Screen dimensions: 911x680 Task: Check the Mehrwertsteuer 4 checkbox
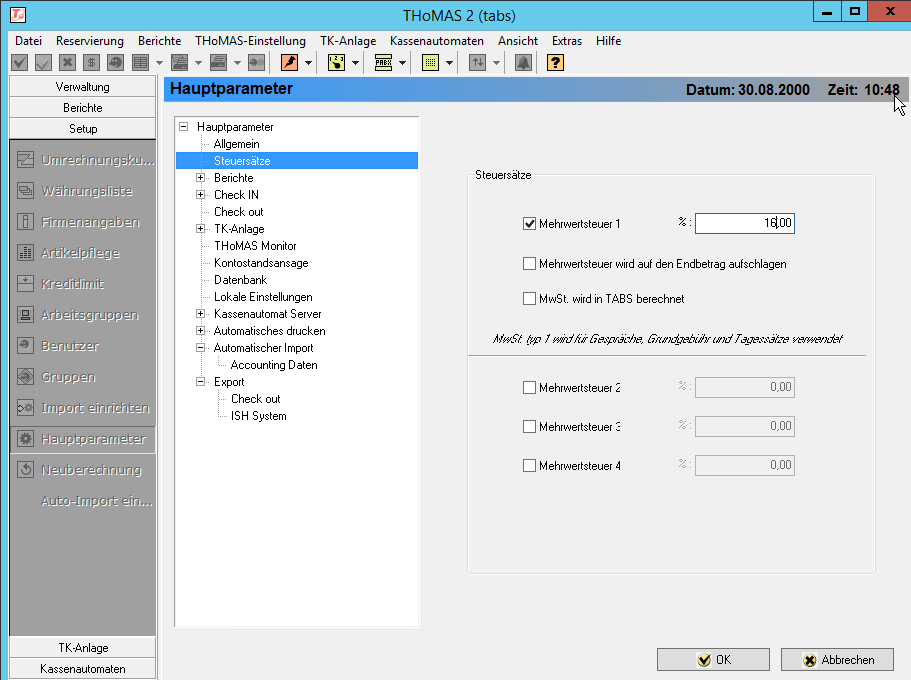[529, 466]
